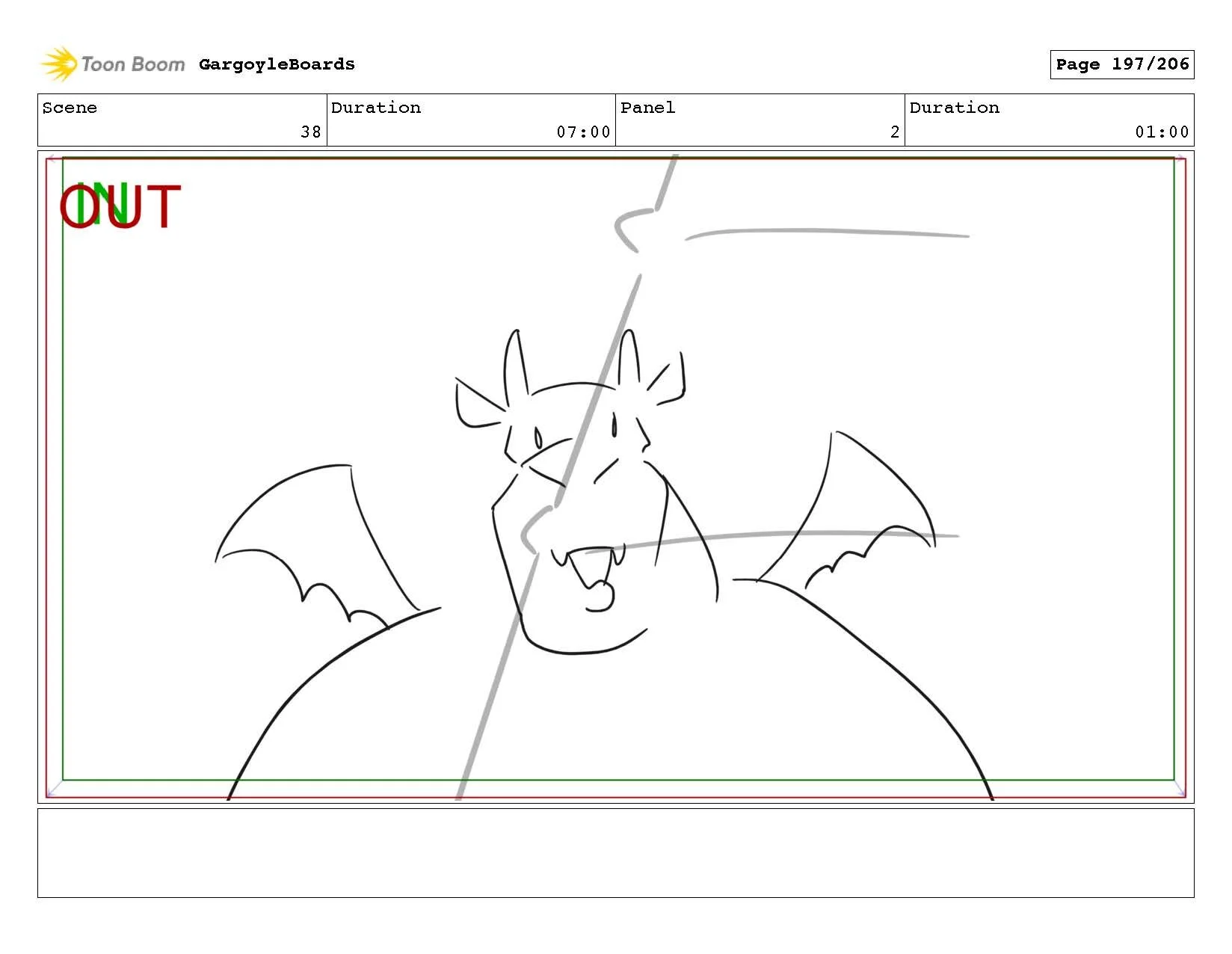Click the Toon Boom logo
The image size is (1232, 954).
(x=112, y=64)
